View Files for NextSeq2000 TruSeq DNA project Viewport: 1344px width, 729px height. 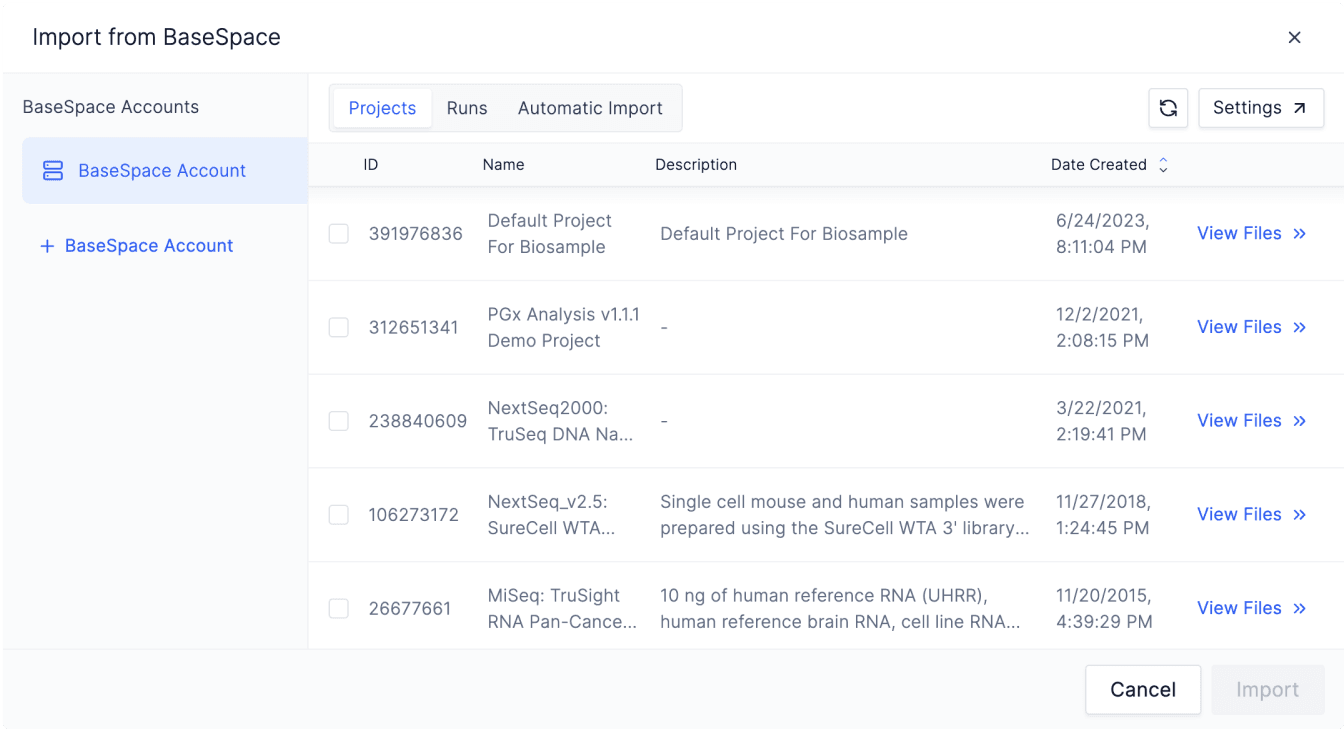click(1252, 421)
